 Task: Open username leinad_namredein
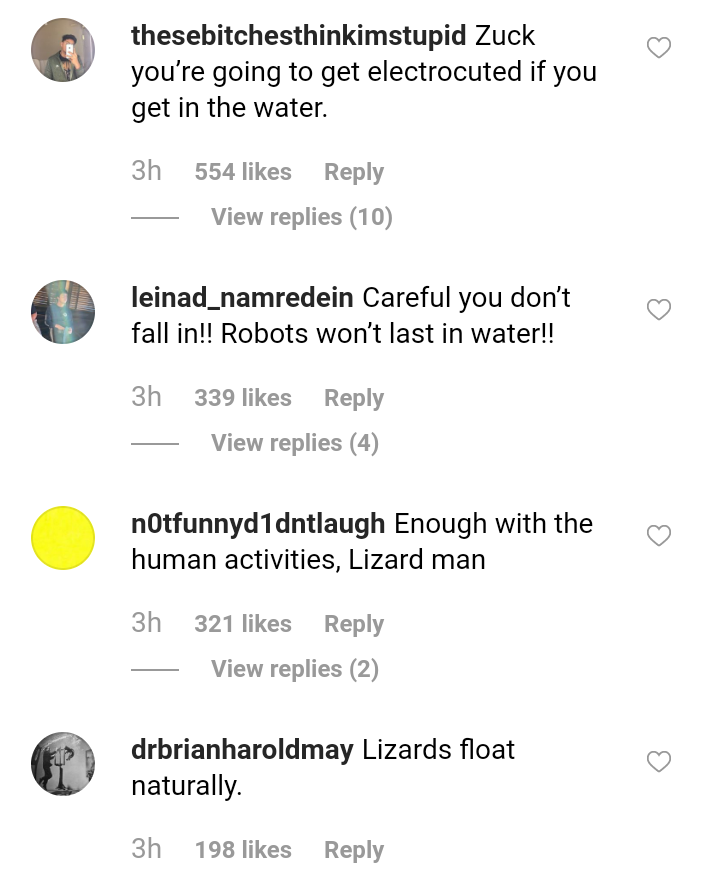click(242, 298)
